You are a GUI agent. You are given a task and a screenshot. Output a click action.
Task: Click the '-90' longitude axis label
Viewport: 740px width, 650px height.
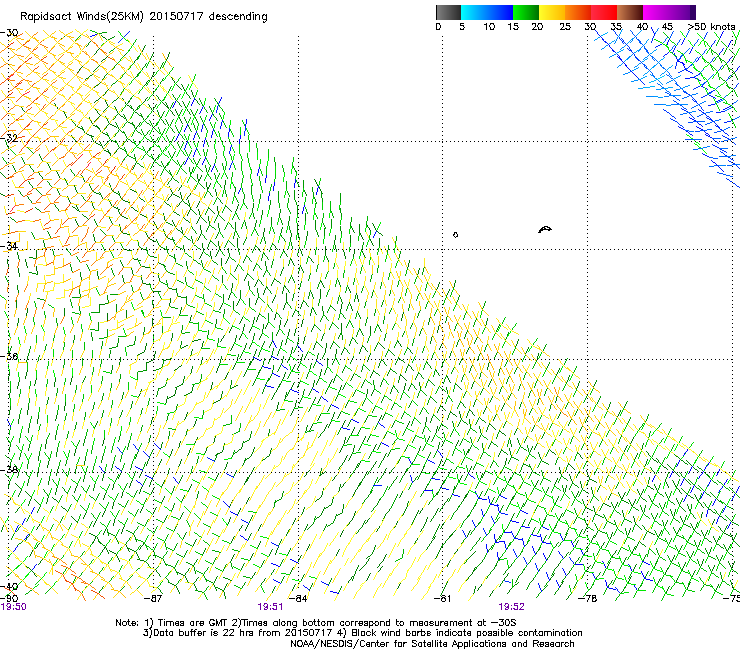pos(9,598)
